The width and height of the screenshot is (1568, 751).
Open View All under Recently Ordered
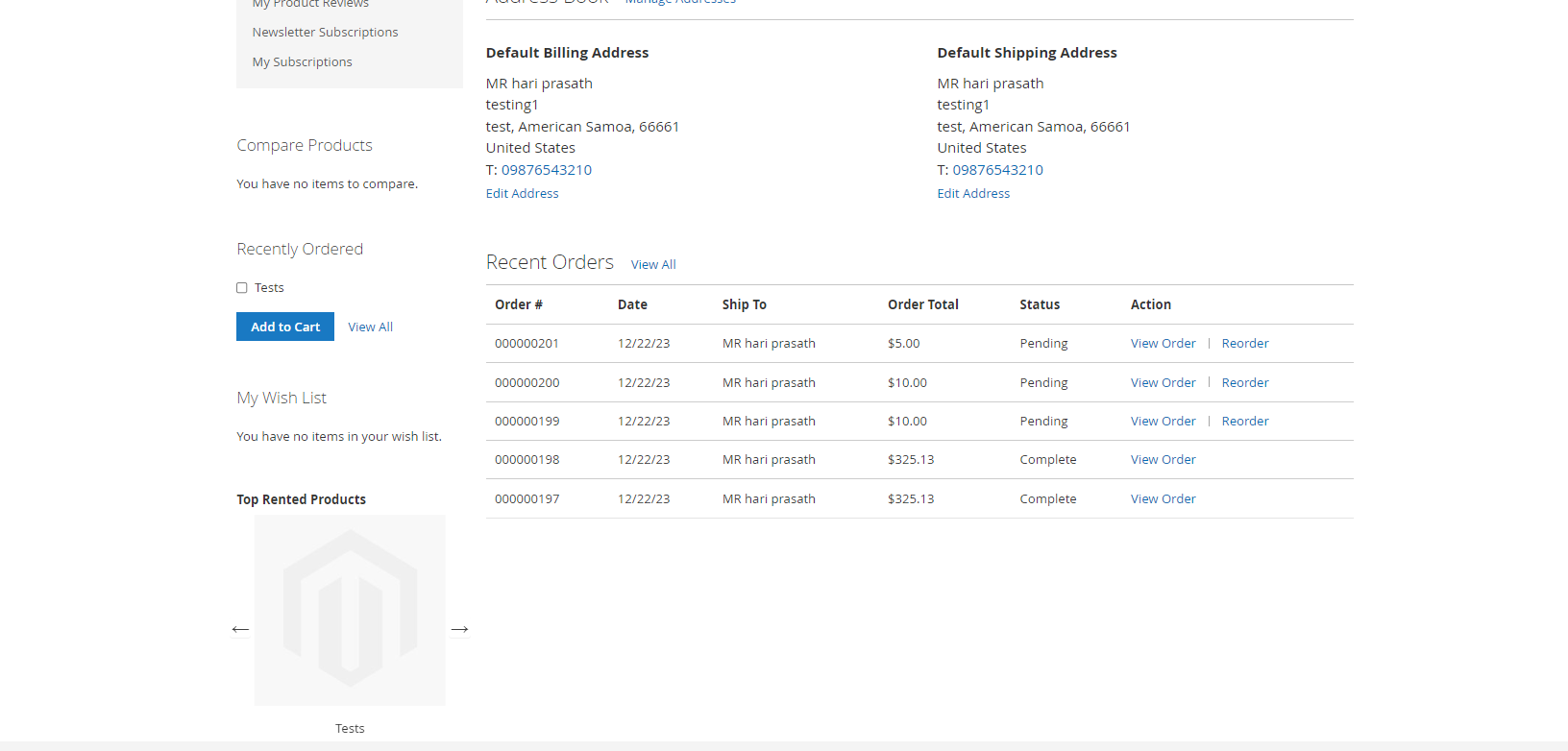(x=370, y=327)
